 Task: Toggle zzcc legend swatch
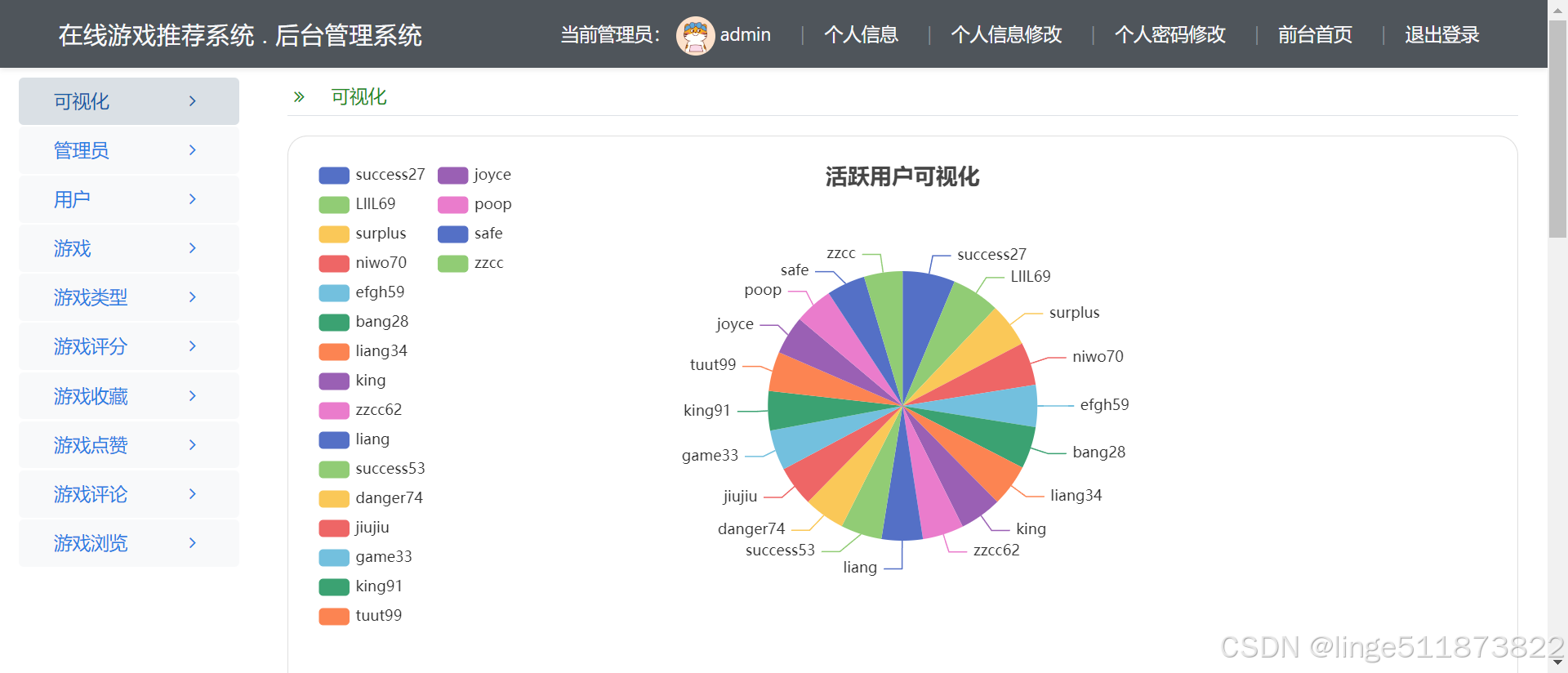pyautogui.click(x=452, y=263)
